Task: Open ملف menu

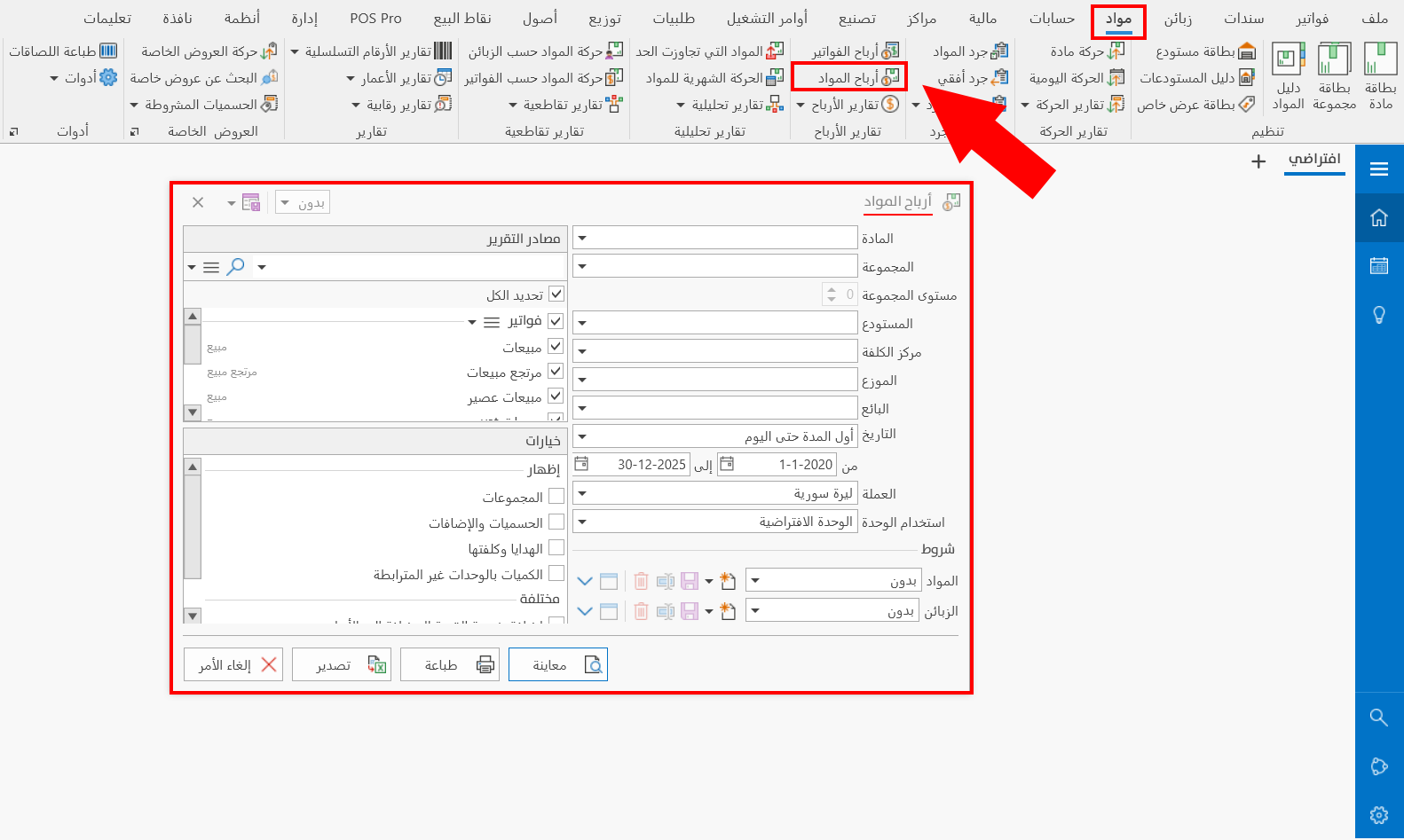Action: (1375, 19)
